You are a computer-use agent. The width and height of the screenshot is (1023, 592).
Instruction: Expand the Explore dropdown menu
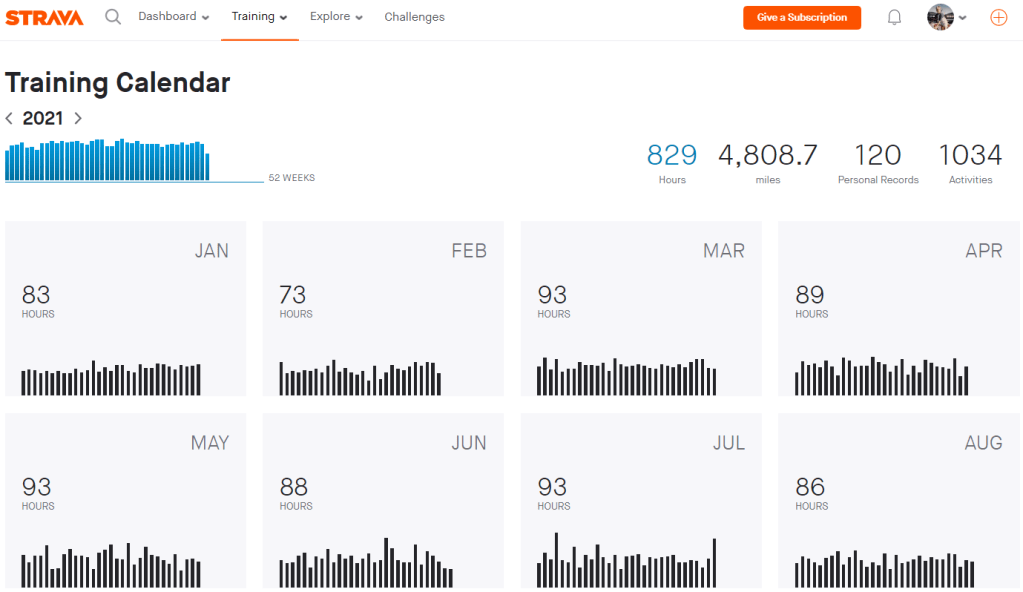(336, 17)
